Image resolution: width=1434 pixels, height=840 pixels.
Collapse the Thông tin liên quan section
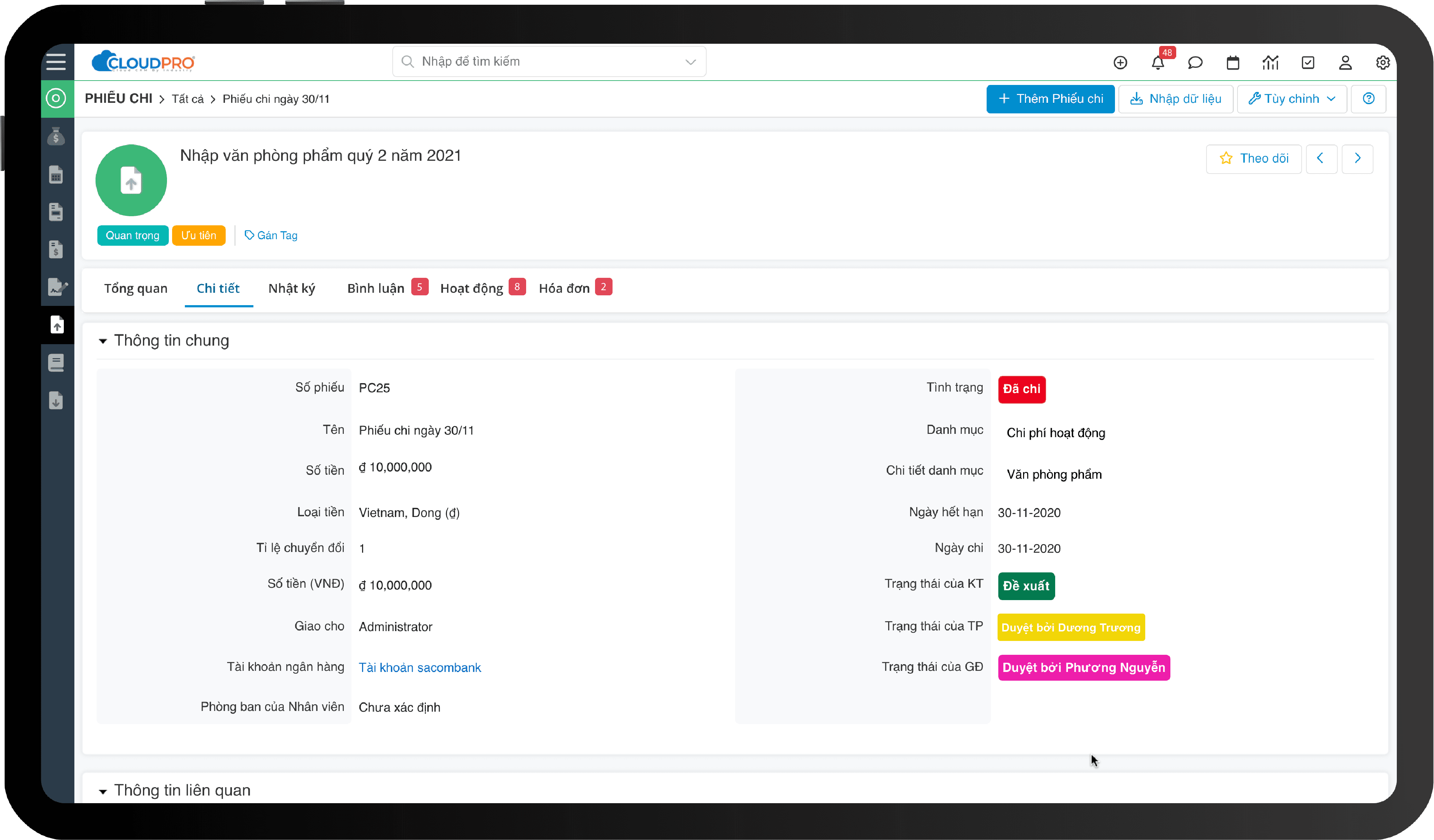coord(103,791)
